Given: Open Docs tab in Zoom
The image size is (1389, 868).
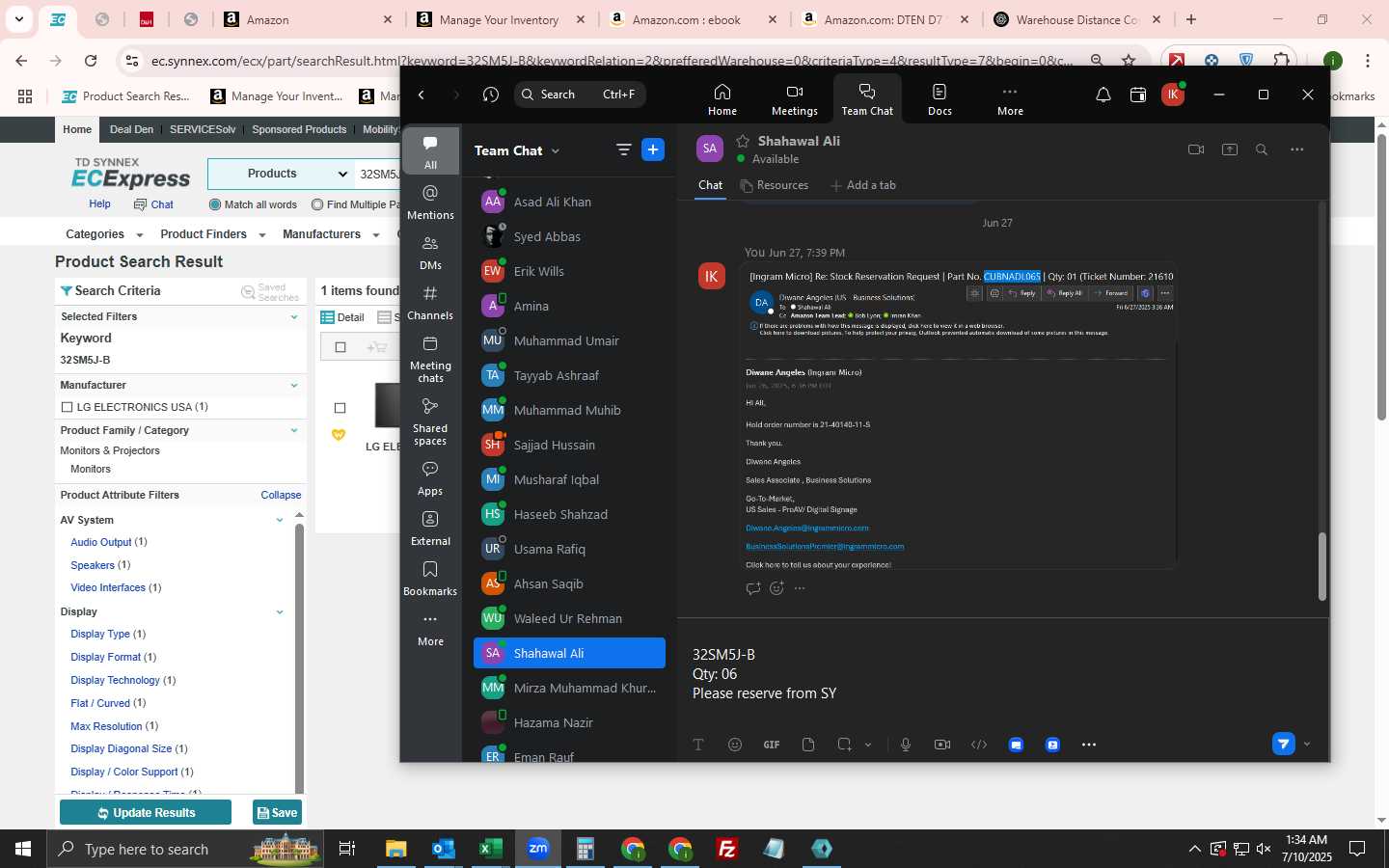Looking at the screenshot, I should point(940,99).
